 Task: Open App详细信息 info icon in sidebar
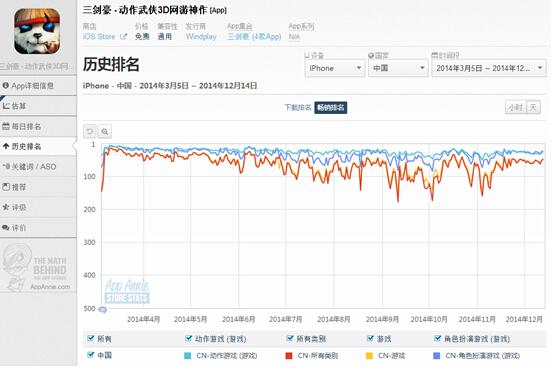(6, 85)
